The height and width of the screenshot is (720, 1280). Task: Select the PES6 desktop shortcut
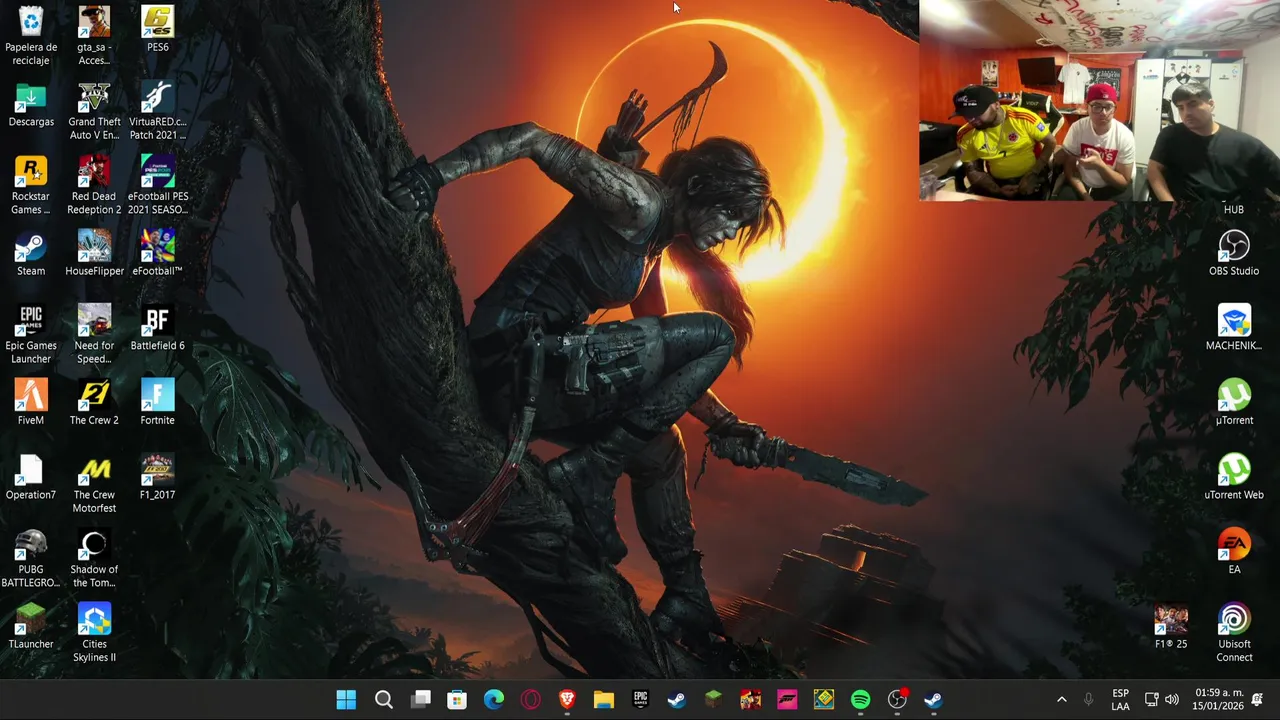[157, 29]
